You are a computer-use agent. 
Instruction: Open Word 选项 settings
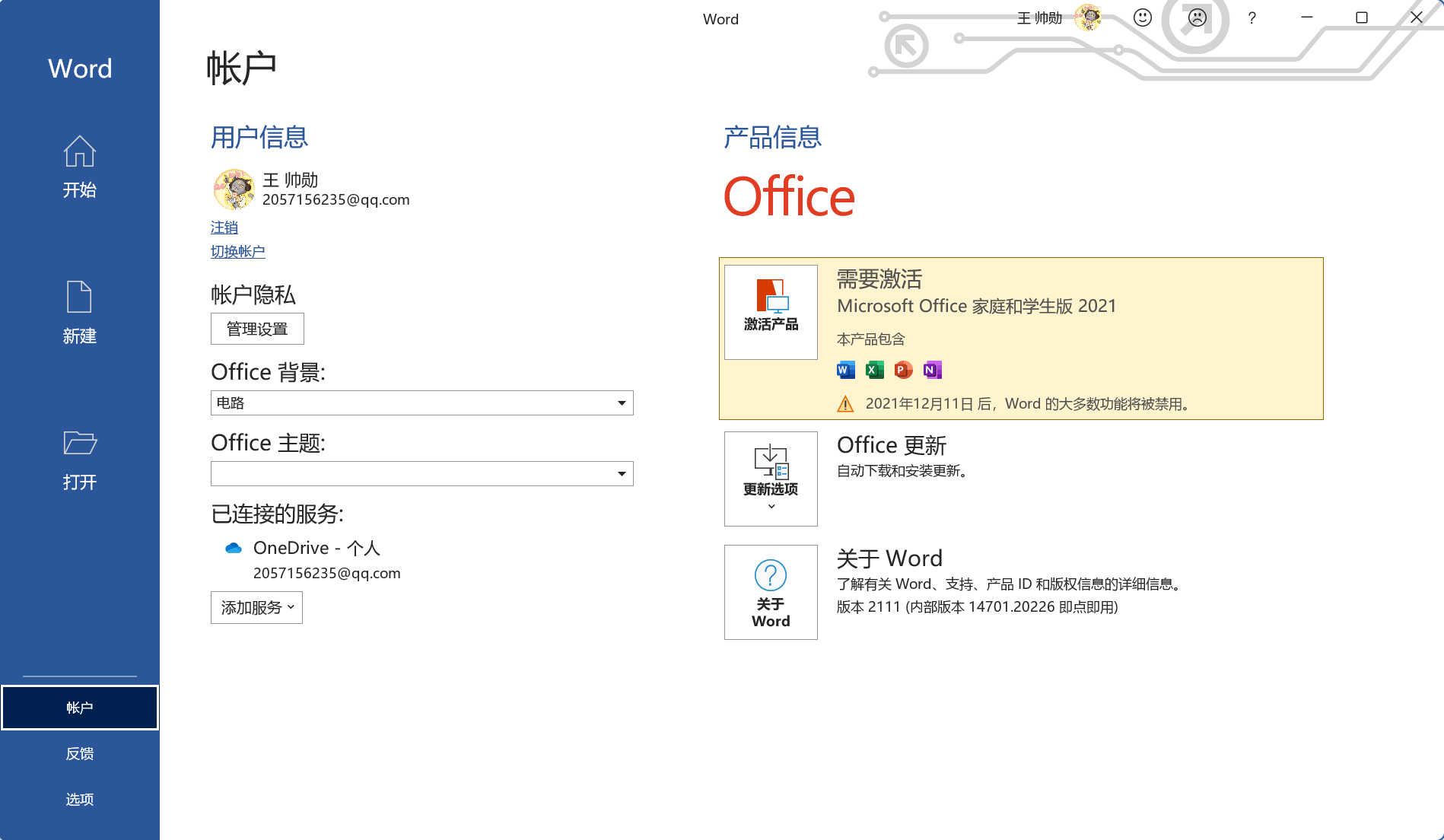(80, 799)
